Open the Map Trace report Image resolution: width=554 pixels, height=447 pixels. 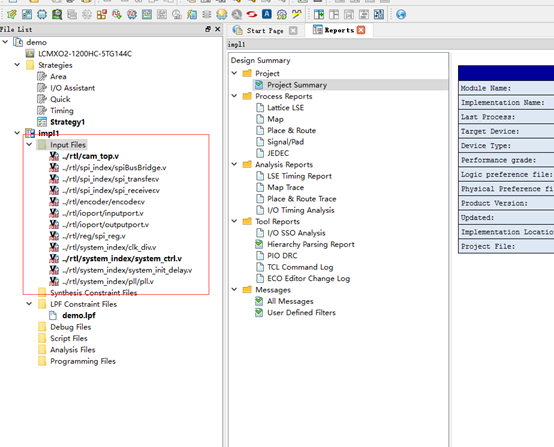tap(285, 187)
